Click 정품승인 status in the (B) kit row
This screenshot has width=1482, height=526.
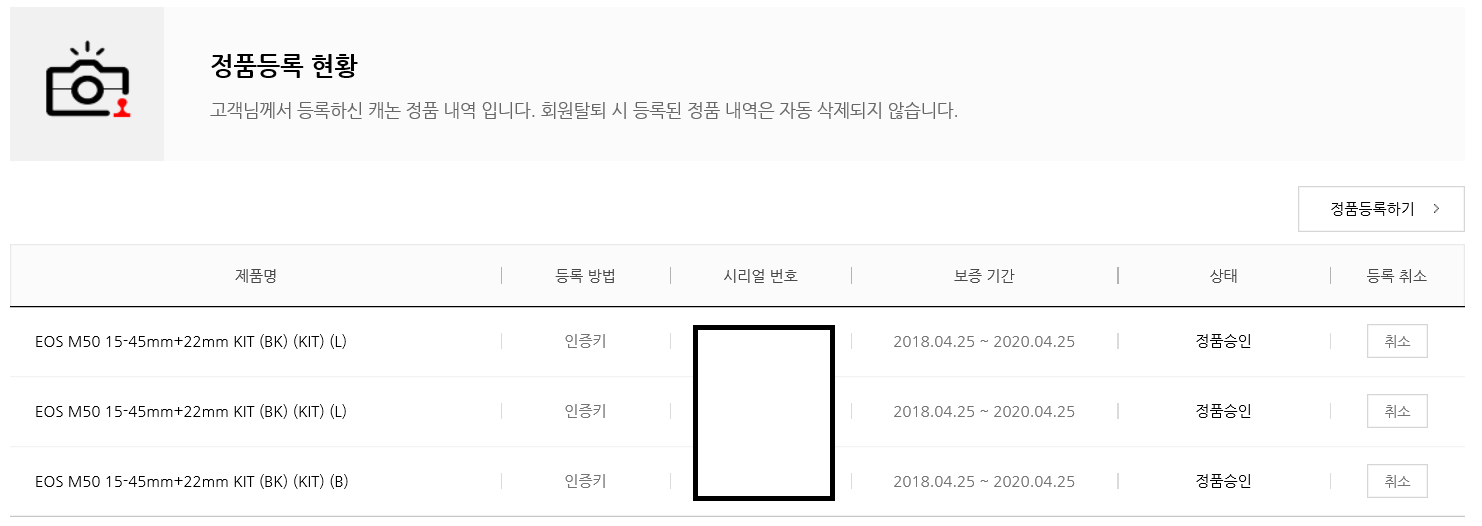[x=1223, y=481]
